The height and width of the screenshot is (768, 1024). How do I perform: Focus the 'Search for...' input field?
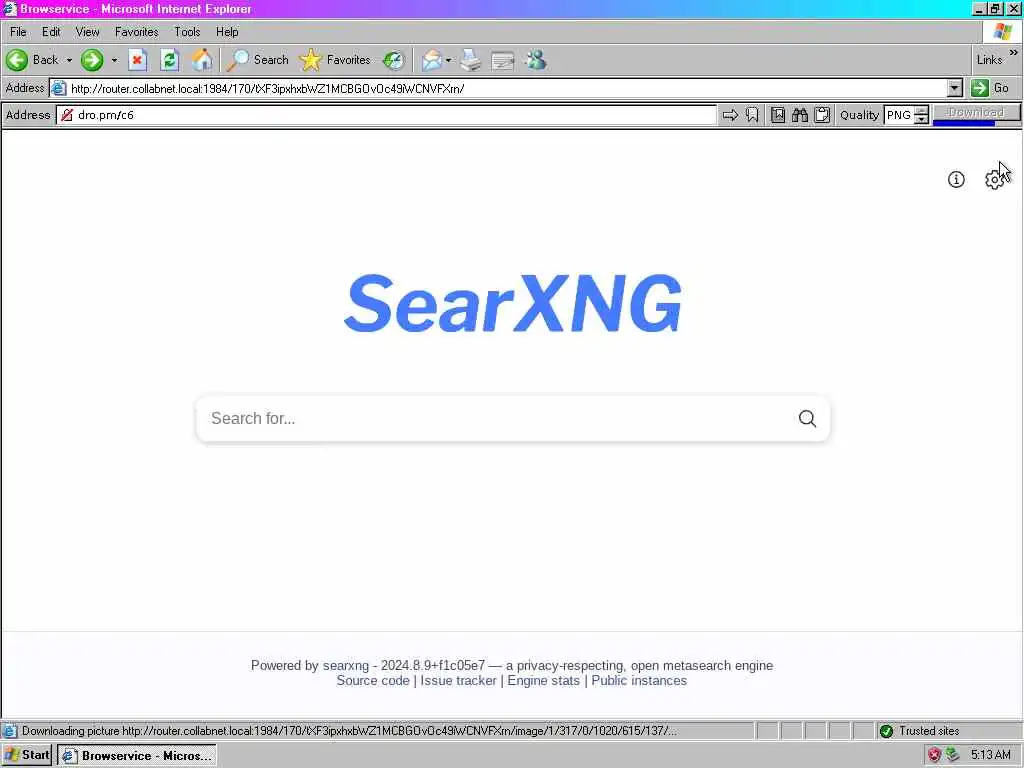click(x=496, y=419)
